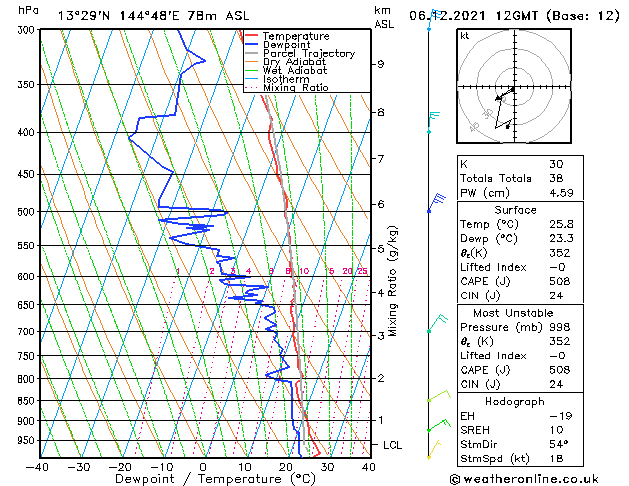Image resolution: width=629 pixels, height=486 pixels.
Task: Click the '9' km altitude label
Action: 381,64
